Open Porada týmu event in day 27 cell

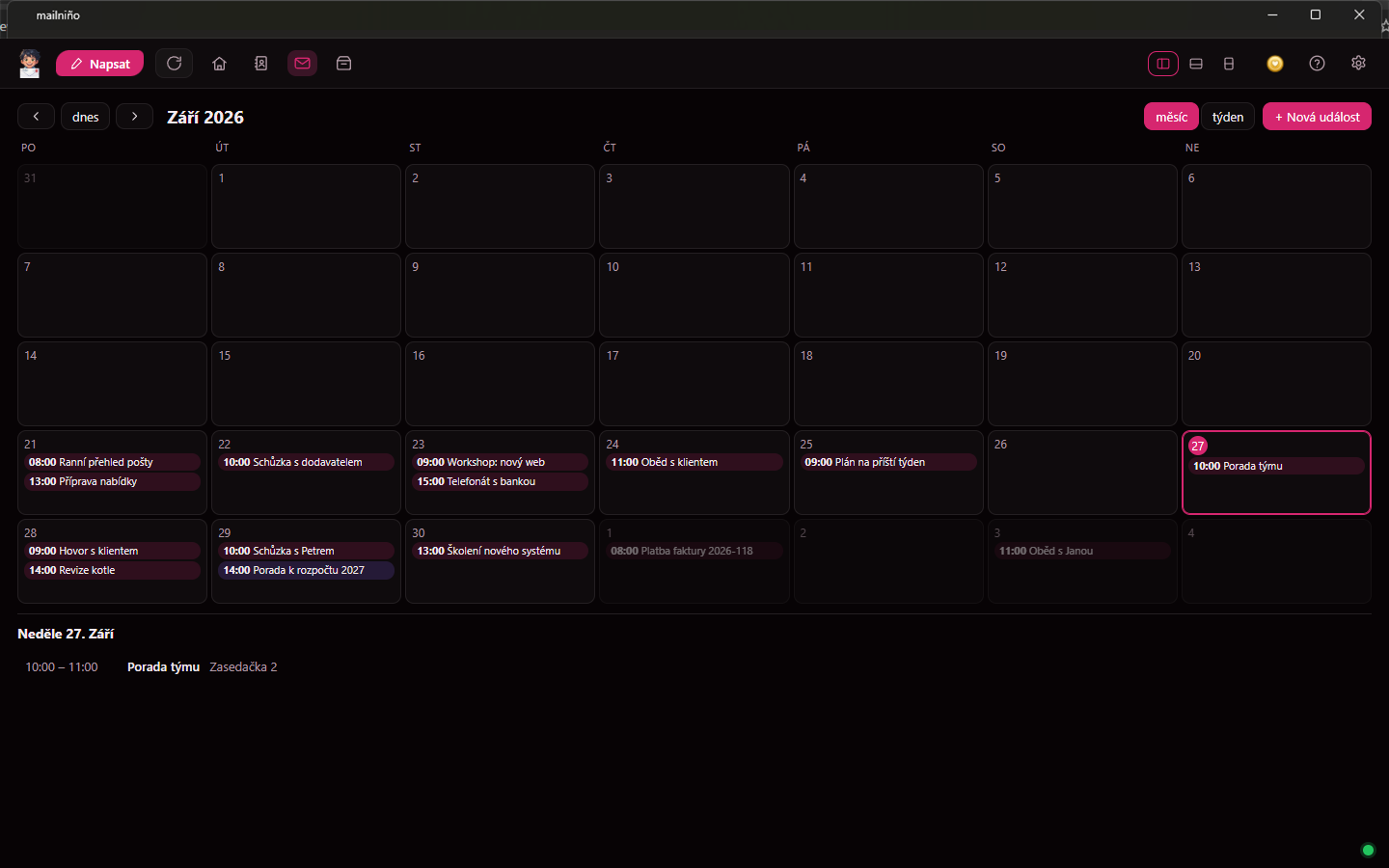(1276, 467)
